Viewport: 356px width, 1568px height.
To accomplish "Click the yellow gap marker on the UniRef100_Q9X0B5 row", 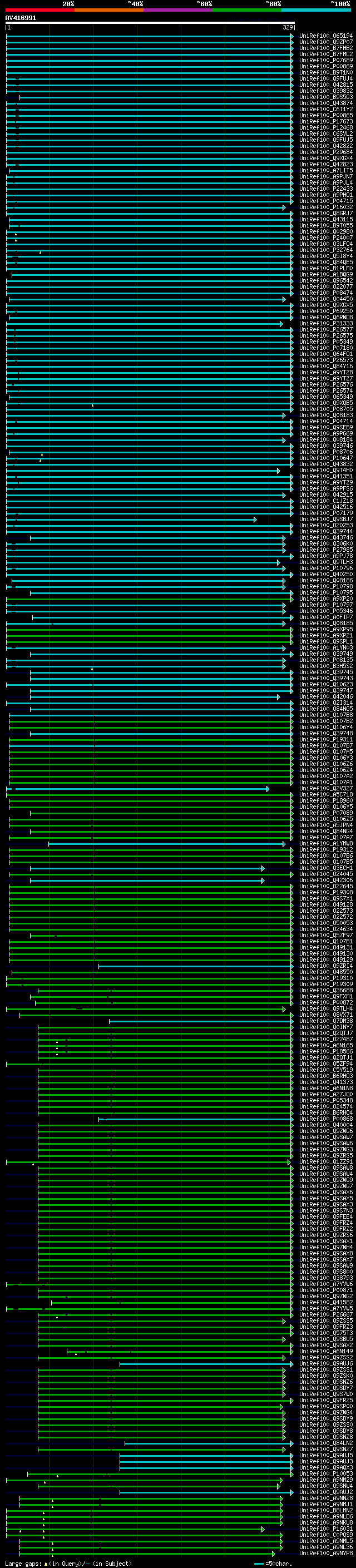I will [92, 405].
